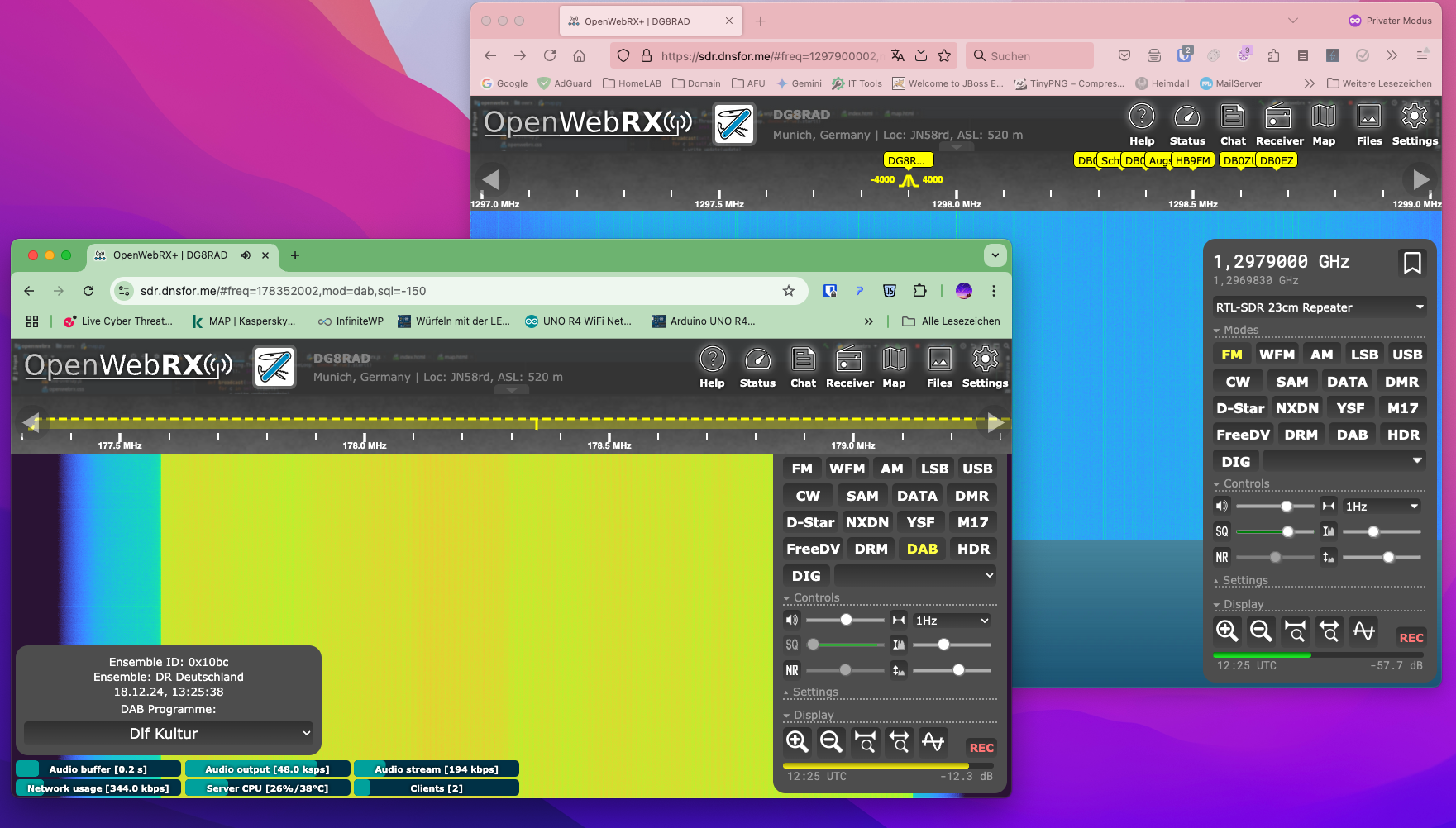
Task: Select DAB mode in front window
Action: (922, 549)
